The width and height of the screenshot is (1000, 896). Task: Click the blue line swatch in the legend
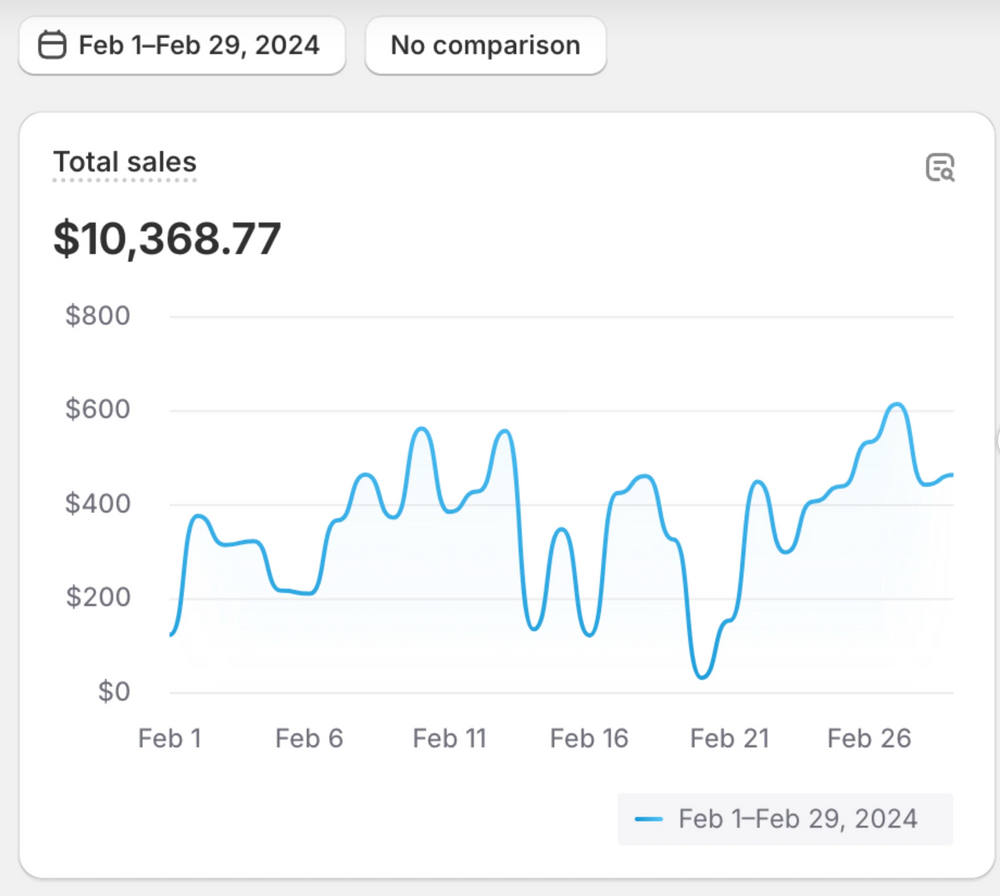point(648,819)
